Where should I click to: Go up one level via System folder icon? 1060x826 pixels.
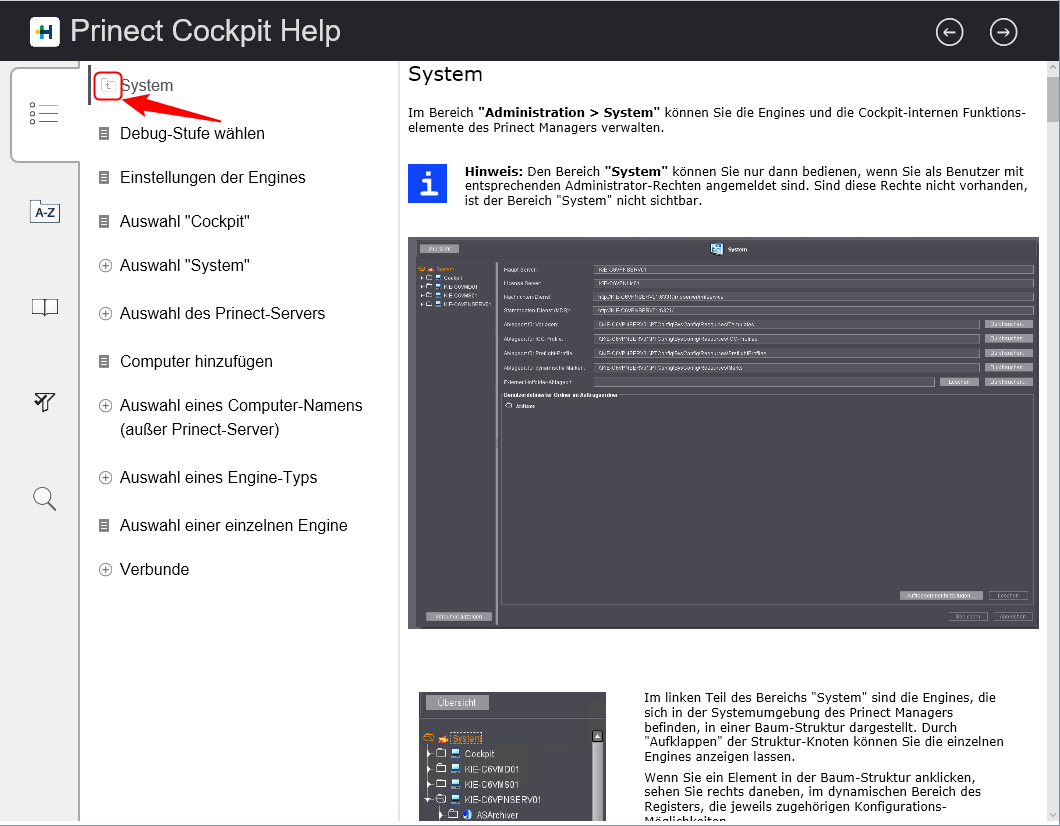(x=107, y=86)
